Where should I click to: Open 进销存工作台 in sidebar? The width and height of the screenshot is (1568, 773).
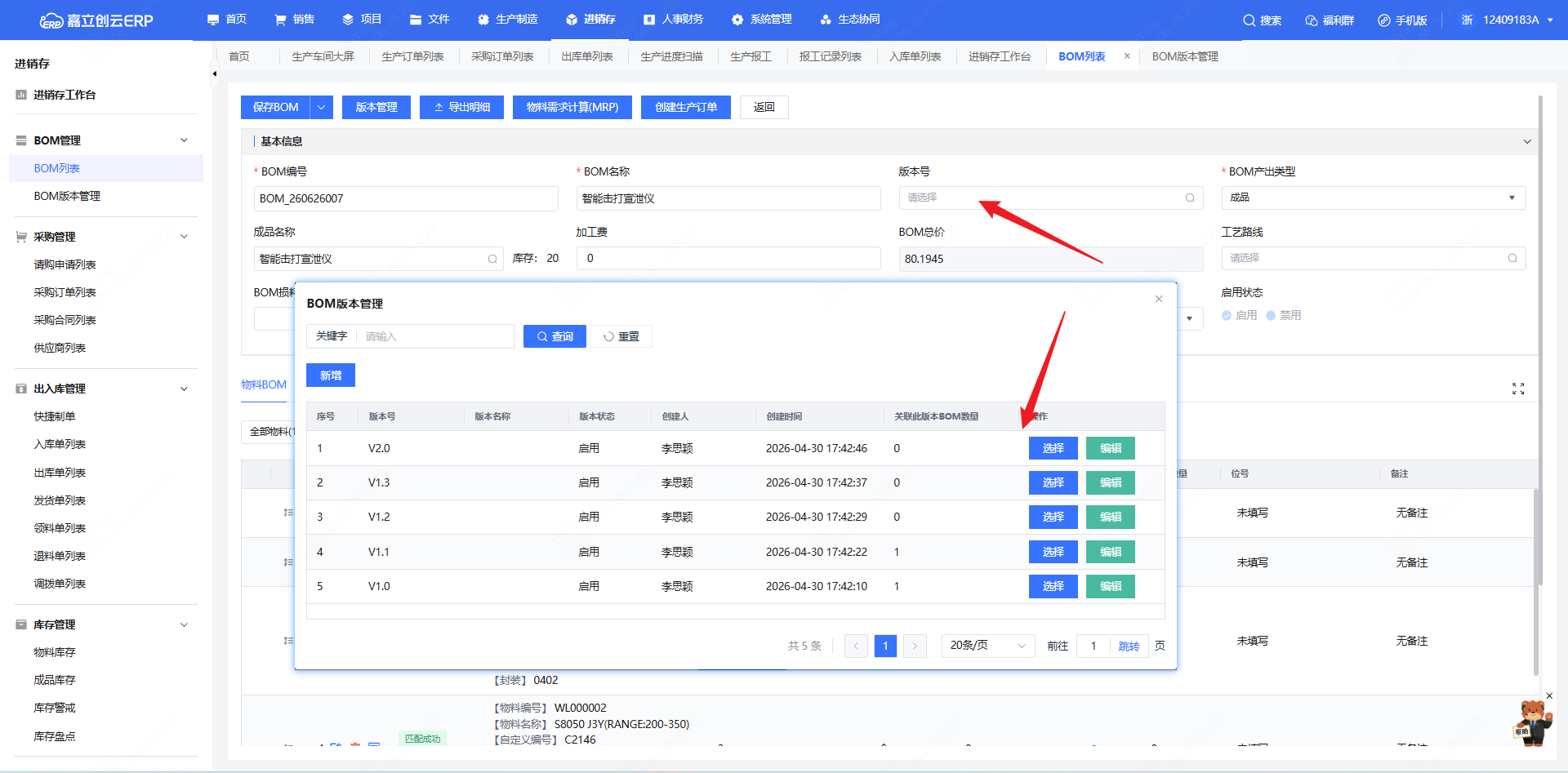point(65,95)
